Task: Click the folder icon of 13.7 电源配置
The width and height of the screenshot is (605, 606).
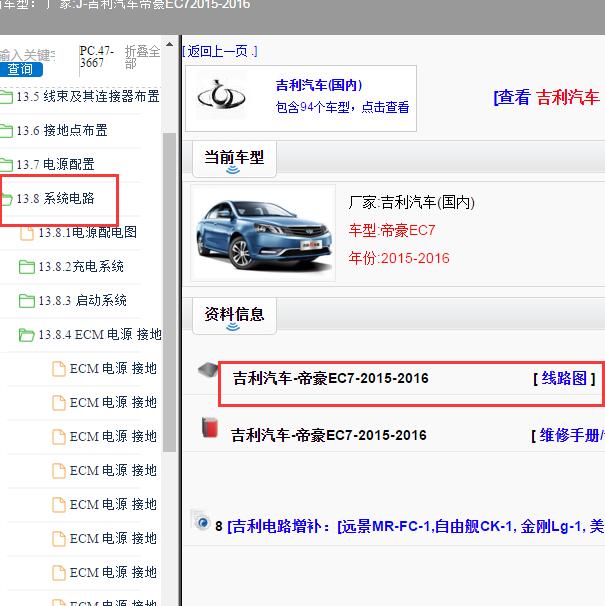Action: click(x=6, y=165)
